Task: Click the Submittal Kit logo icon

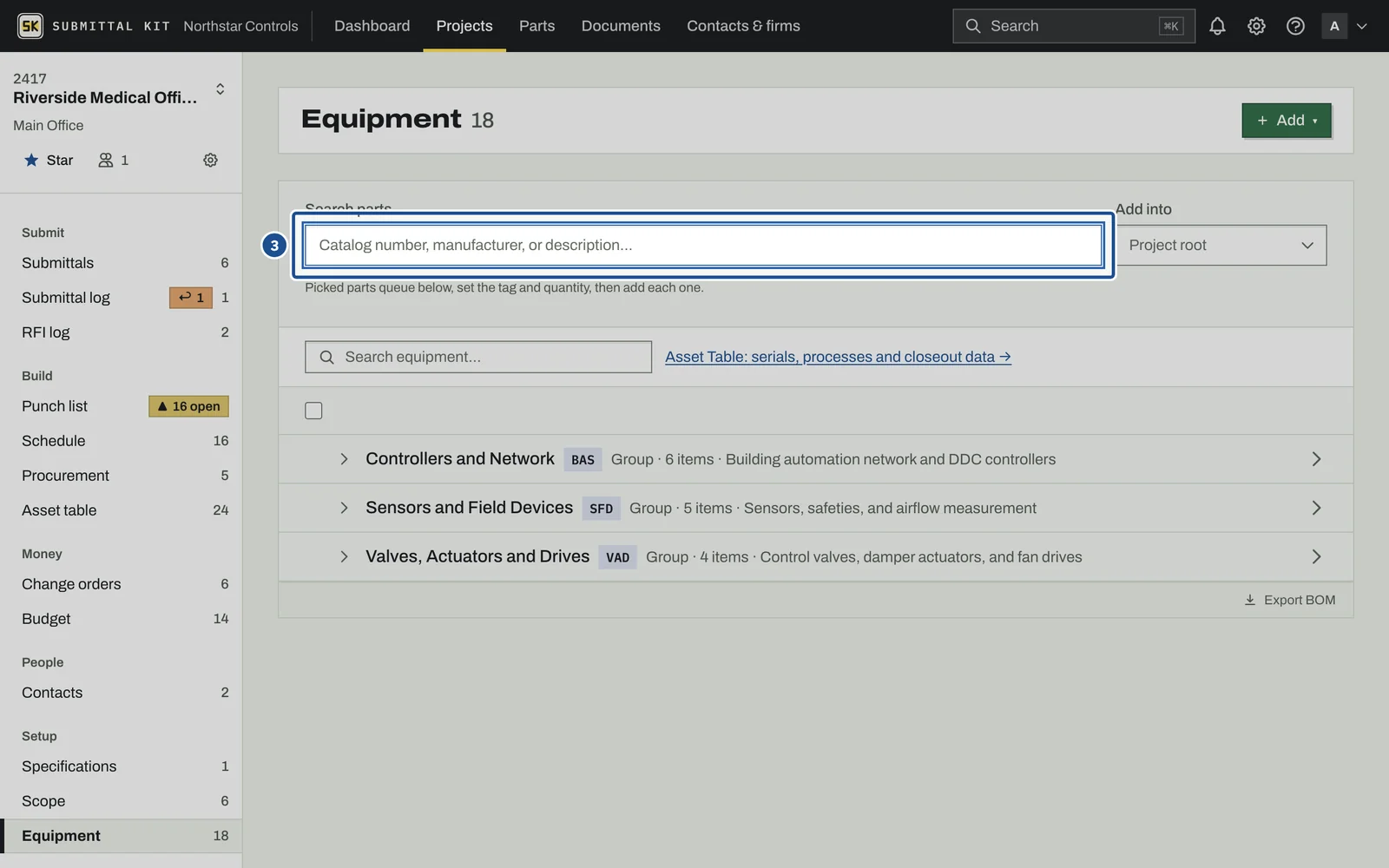Action: (30, 26)
